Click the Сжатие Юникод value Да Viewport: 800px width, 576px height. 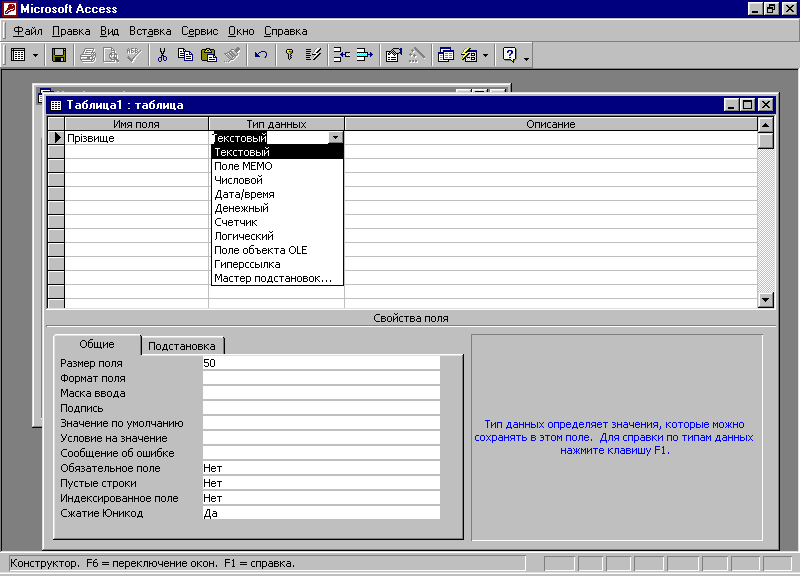(x=321, y=513)
